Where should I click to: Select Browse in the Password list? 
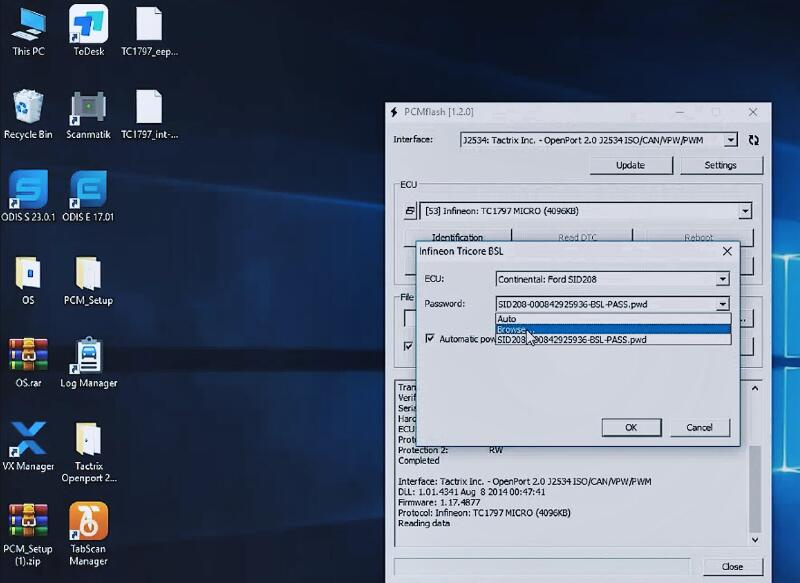[x=612, y=329]
